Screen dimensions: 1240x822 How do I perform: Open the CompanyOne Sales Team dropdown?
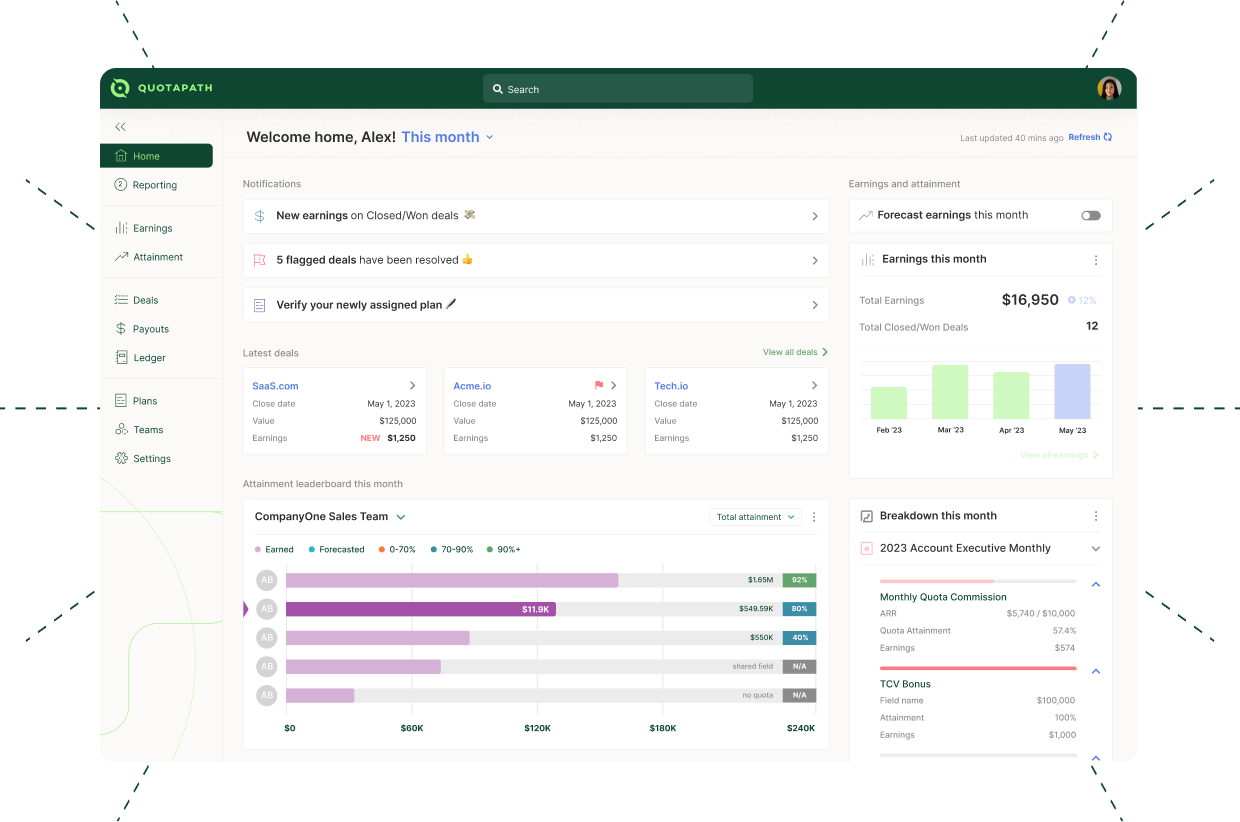click(330, 517)
